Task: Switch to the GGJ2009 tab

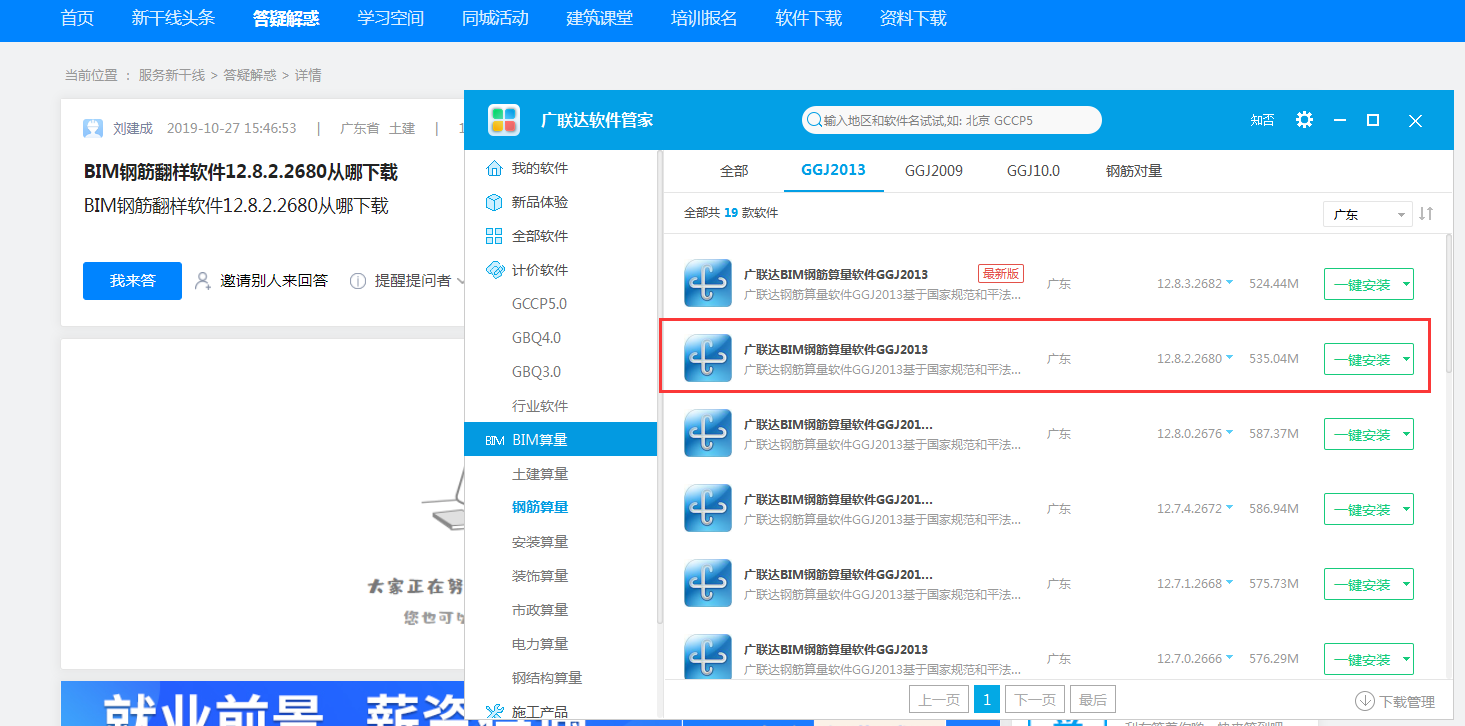Action: click(934, 171)
